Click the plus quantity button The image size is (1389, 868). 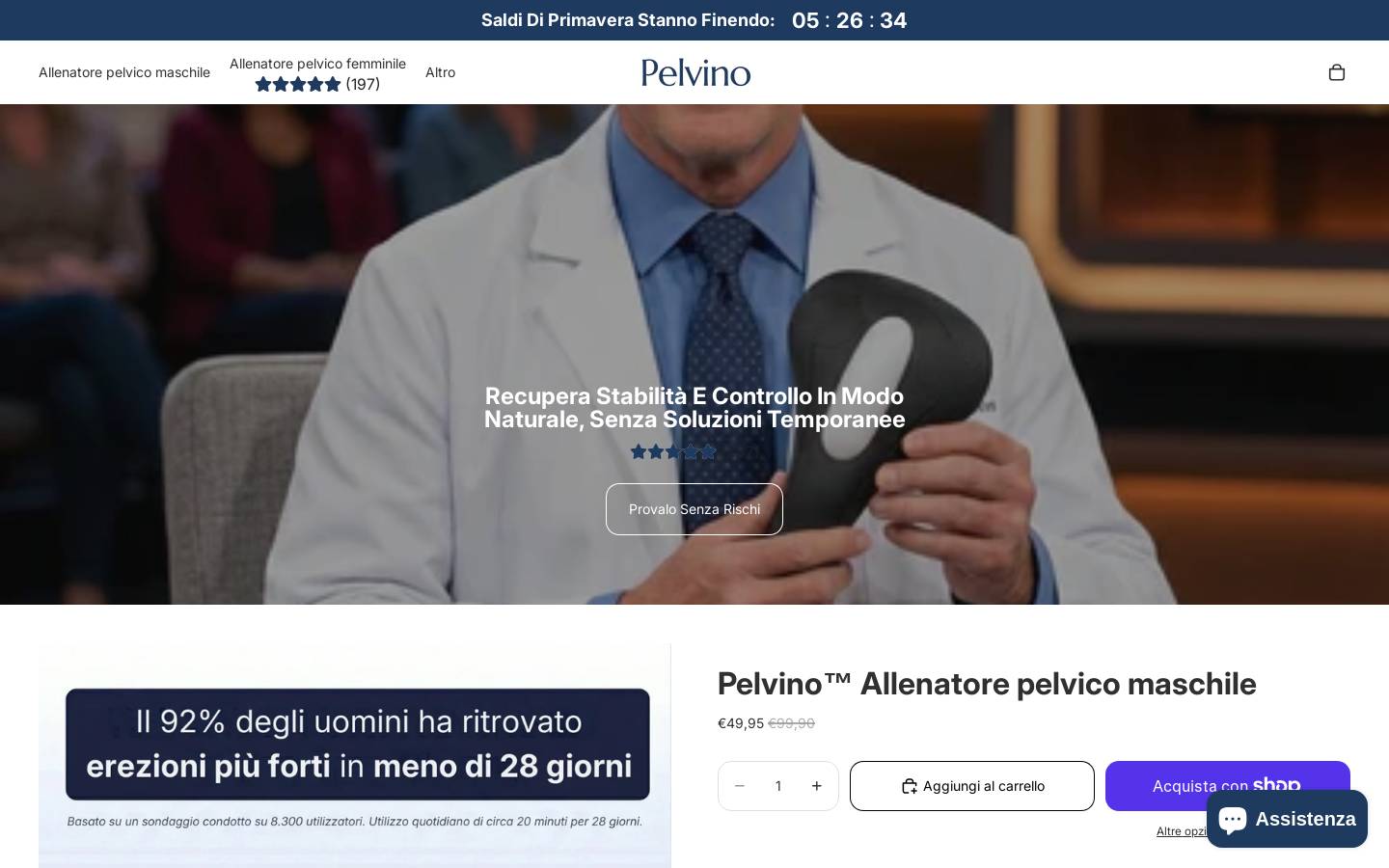817,786
